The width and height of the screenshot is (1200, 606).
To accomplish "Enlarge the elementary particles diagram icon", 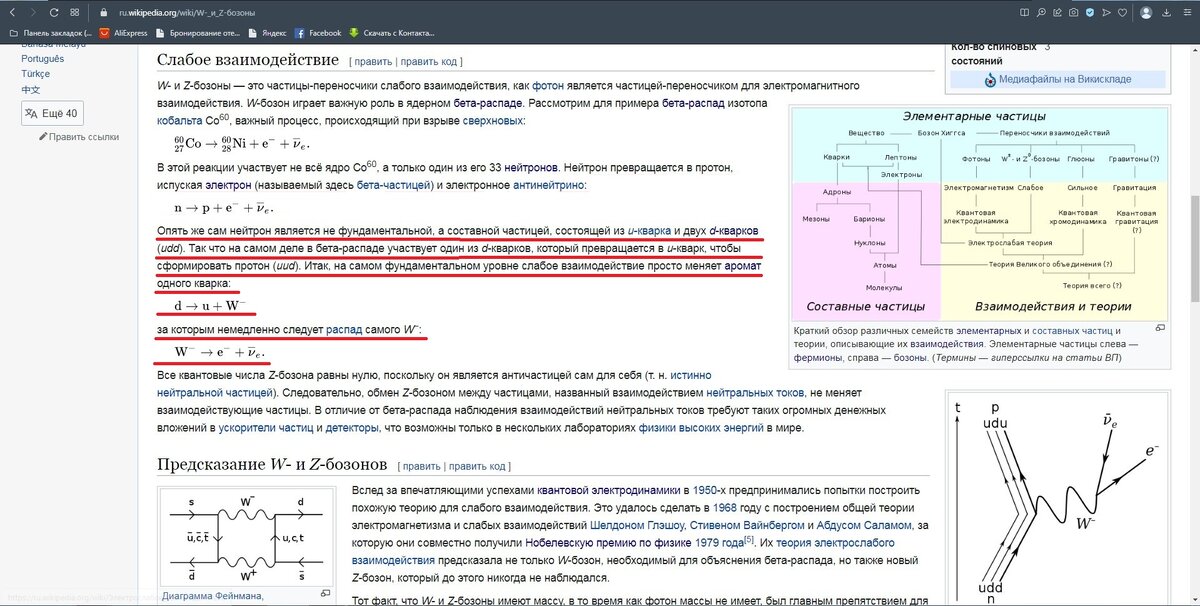I will click(1161, 327).
